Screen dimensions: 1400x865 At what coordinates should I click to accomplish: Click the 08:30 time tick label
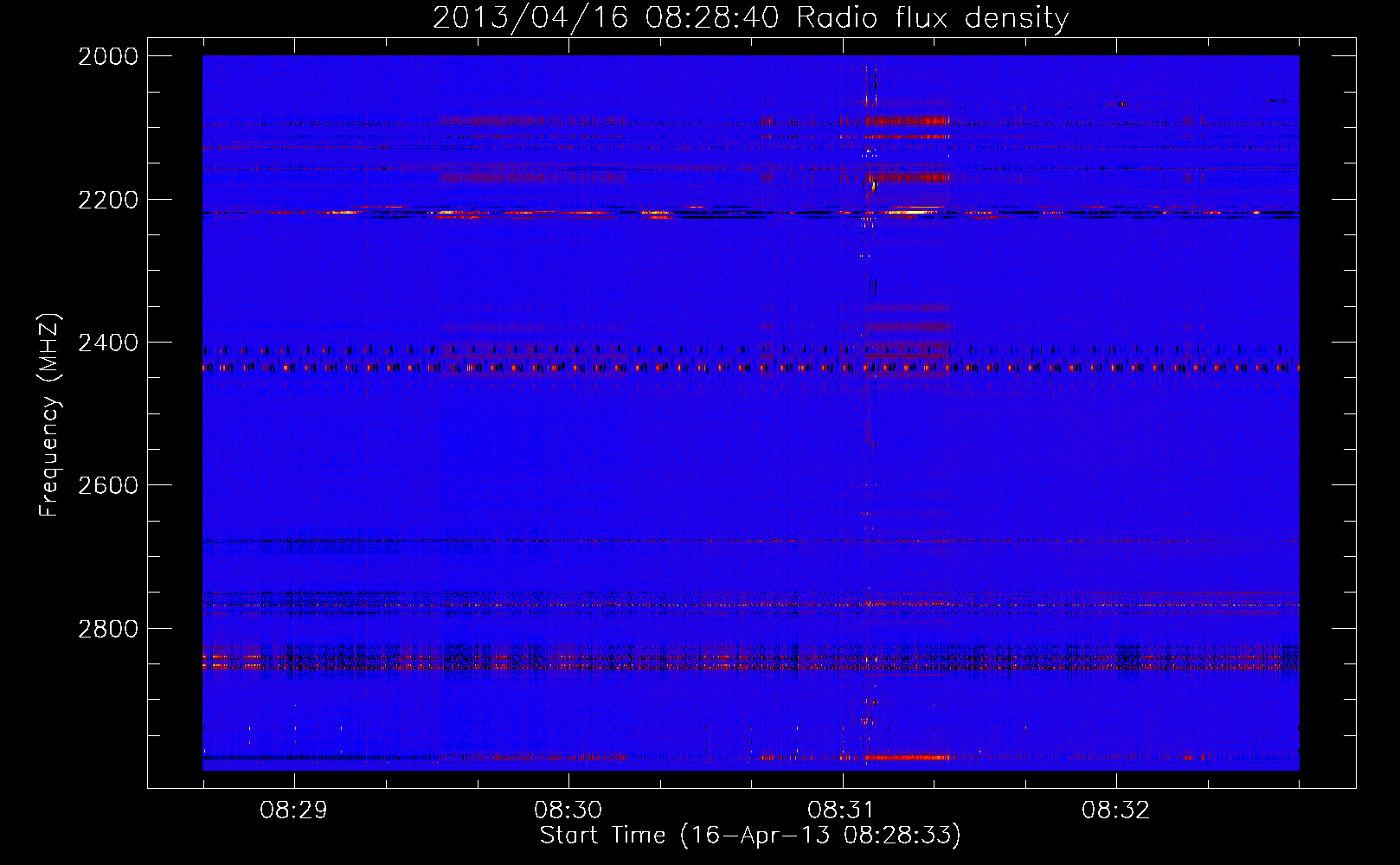568,811
